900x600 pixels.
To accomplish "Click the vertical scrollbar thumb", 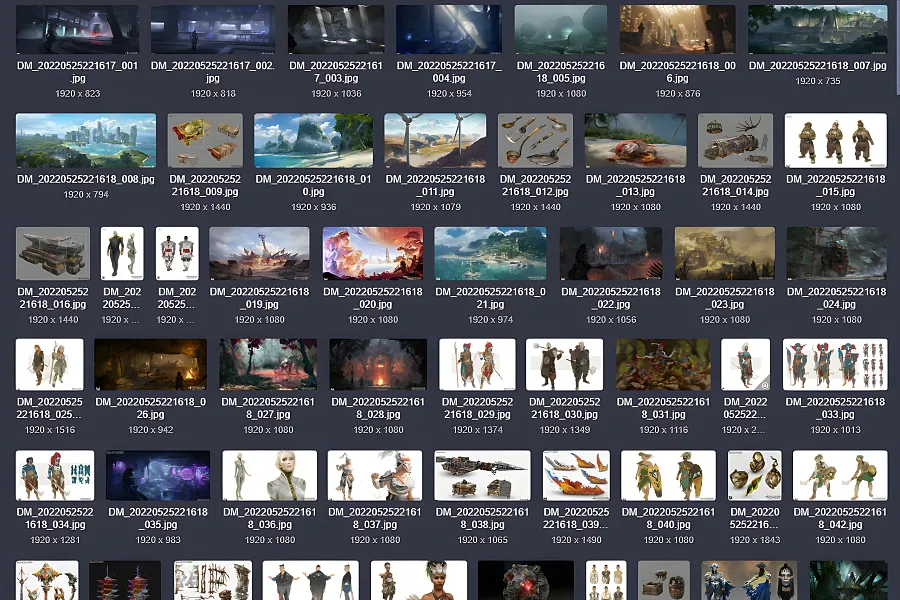I will point(897,46).
